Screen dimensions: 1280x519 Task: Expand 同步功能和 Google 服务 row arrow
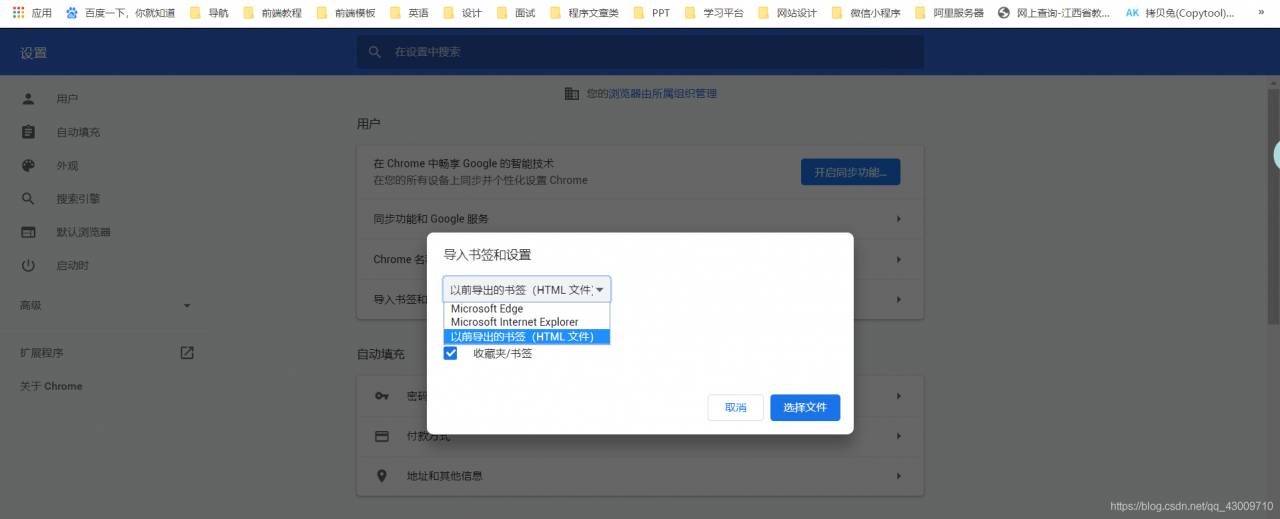click(898, 219)
